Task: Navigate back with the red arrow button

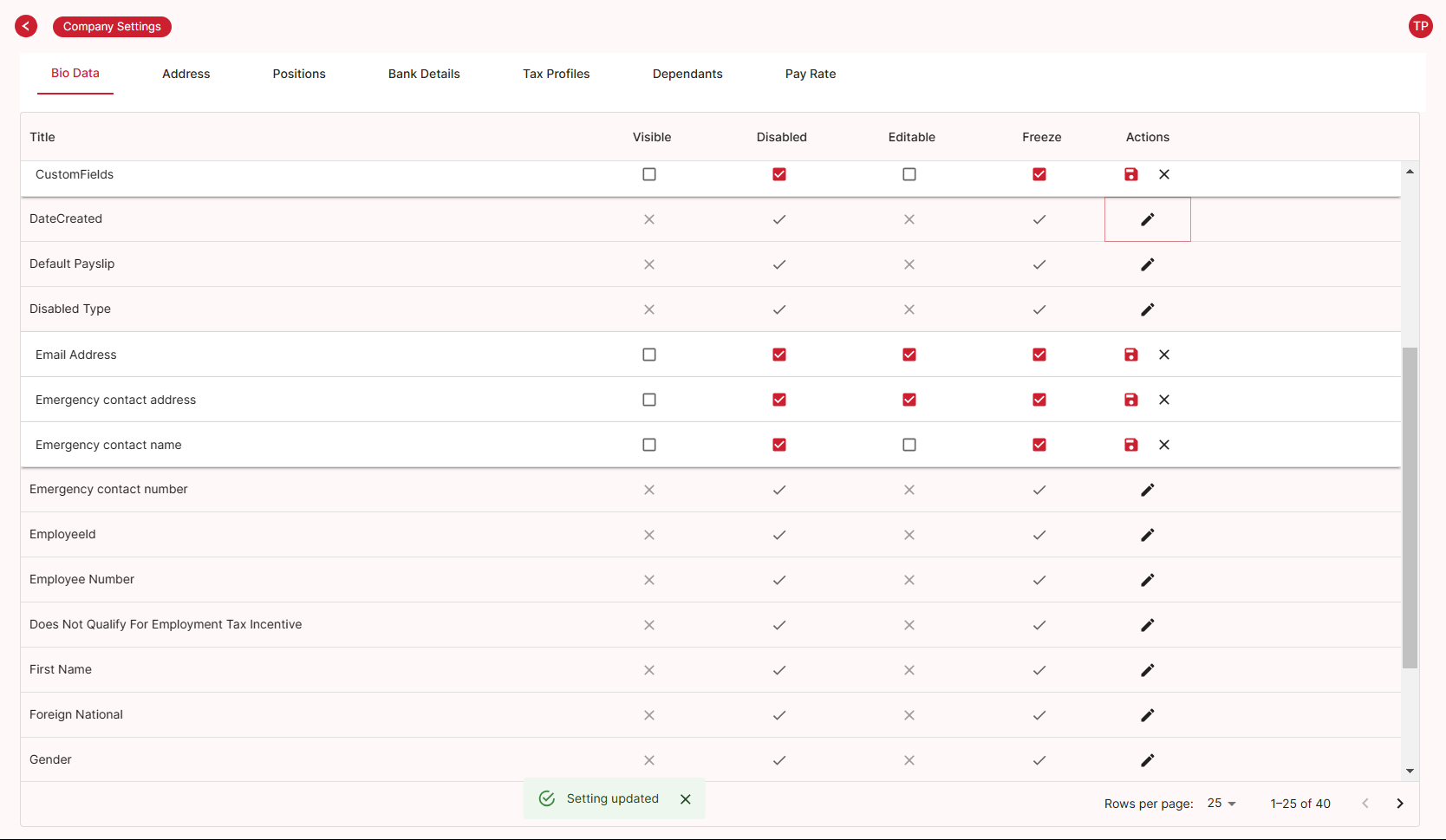Action: click(26, 26)
